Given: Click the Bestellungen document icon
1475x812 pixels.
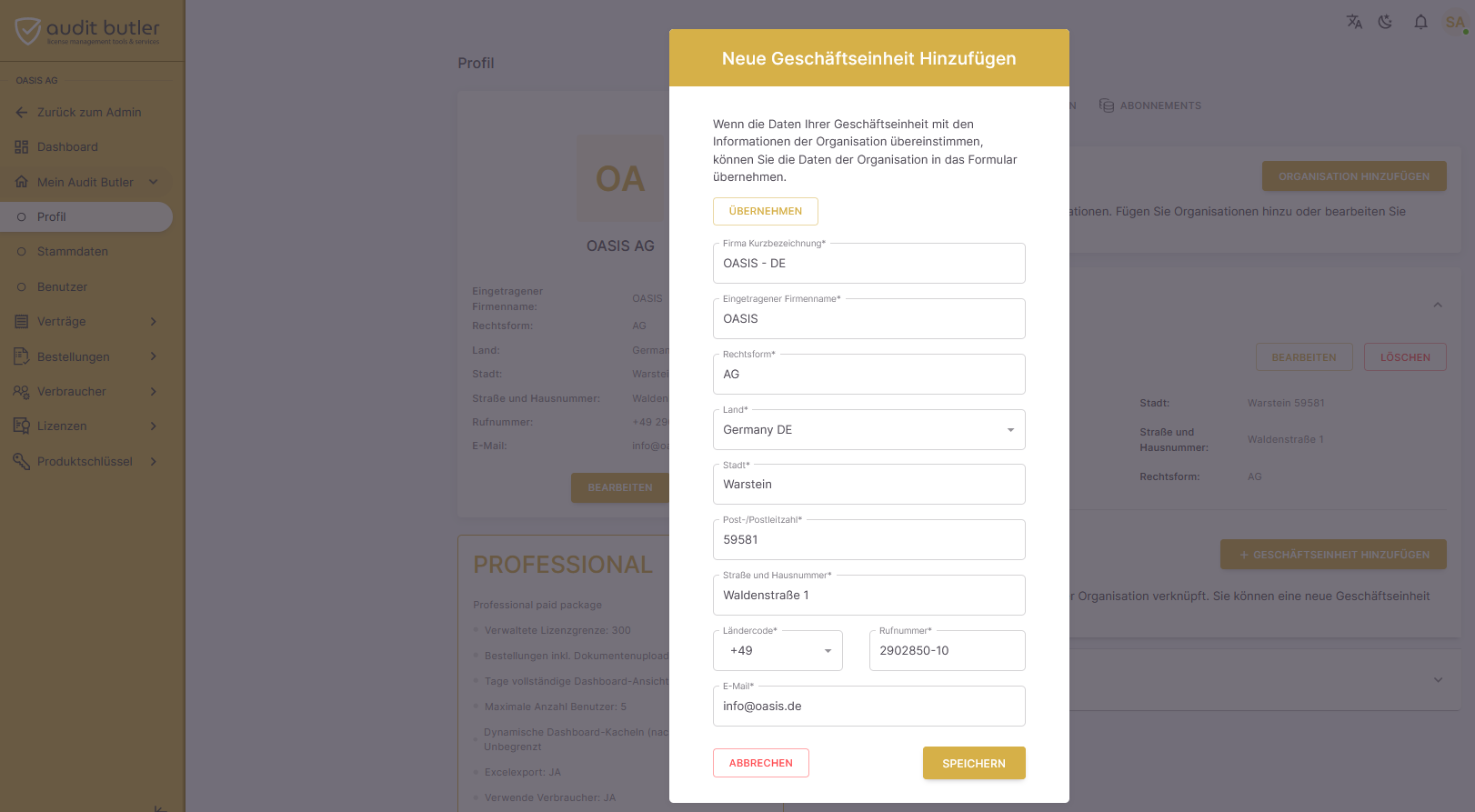Looking at the screenshot, I should tap(22, 356).
